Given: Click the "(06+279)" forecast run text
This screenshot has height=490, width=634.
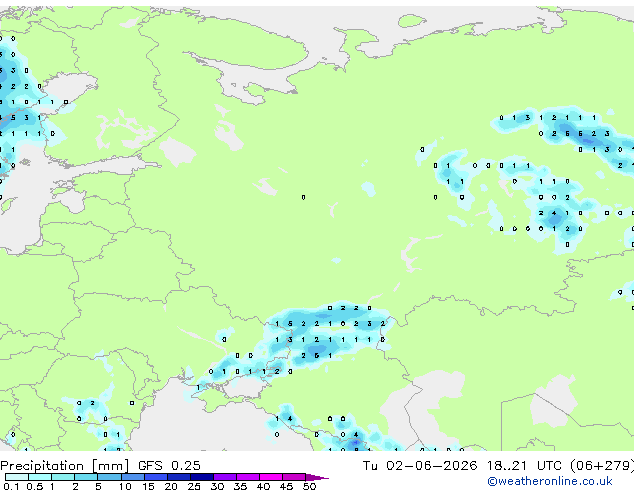Looking at the screenshot, I should [602, 465].
